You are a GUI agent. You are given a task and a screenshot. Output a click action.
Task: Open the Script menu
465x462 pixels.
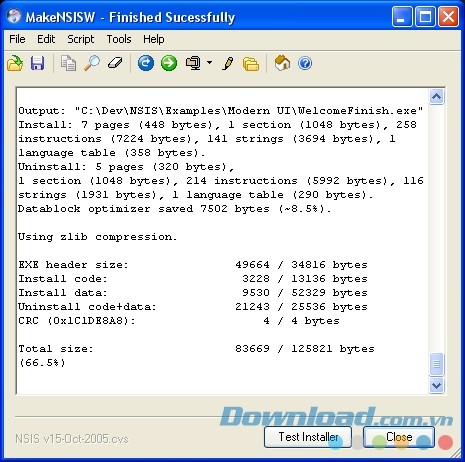[81, 39]
